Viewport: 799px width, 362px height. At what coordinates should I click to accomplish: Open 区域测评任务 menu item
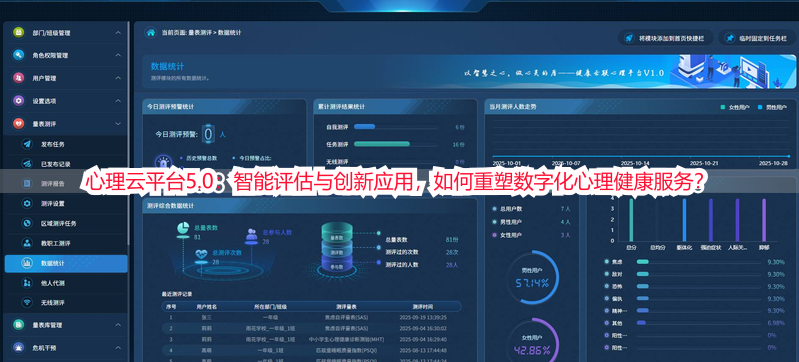[x=66, y=223]
